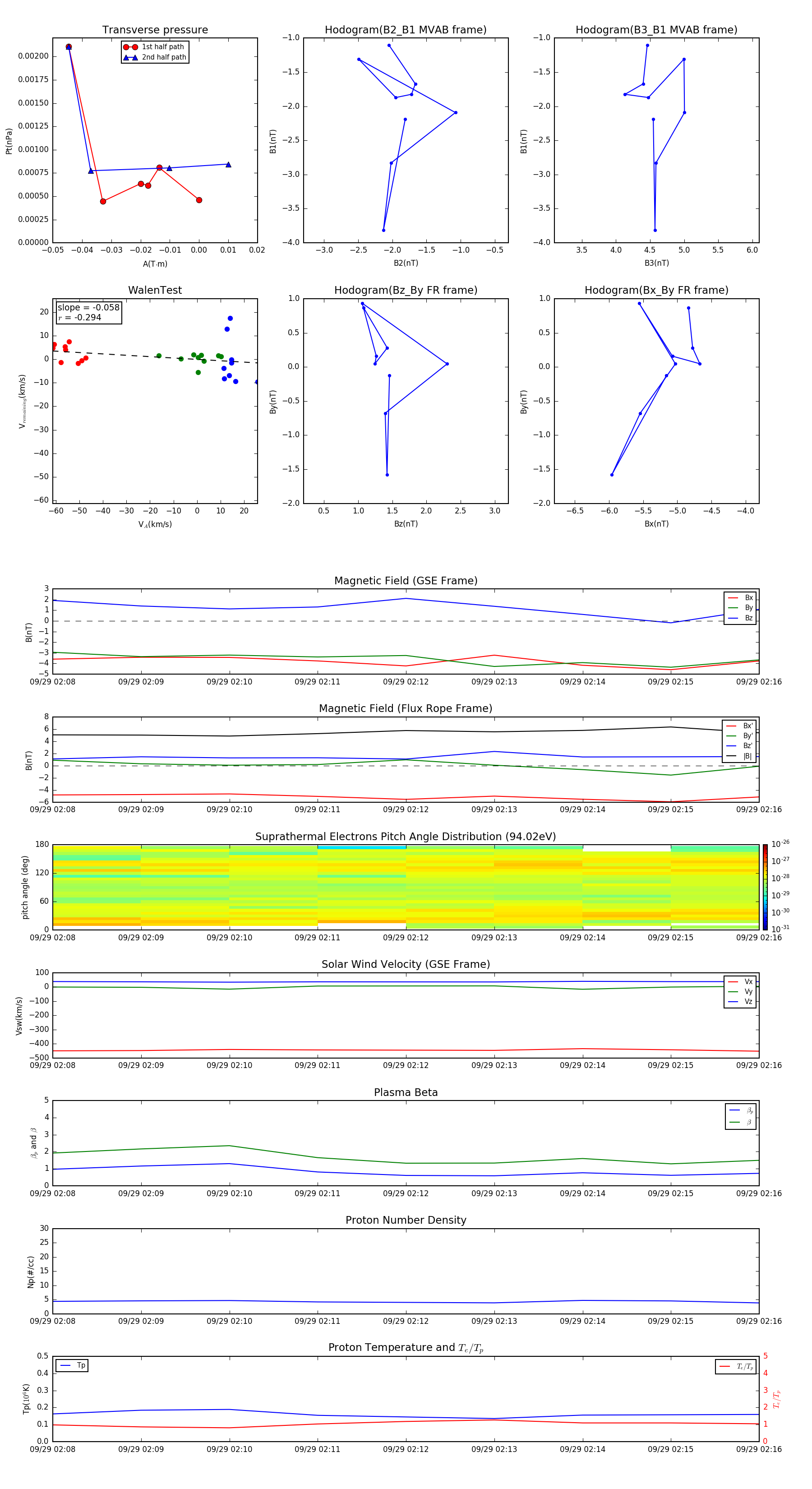This screenshot has width=812, height=1489.
Task: Click the 'pitch angle (deg)' axis label
Action: [x=25, y=887]
